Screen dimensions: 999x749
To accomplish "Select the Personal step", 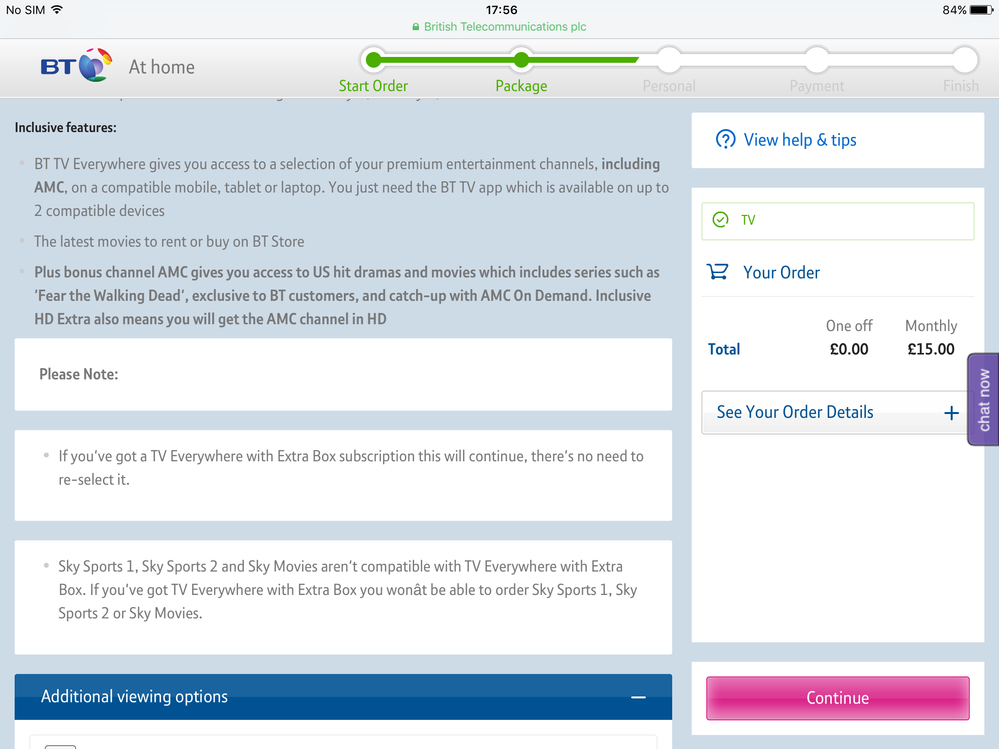I will pos(669,86).
